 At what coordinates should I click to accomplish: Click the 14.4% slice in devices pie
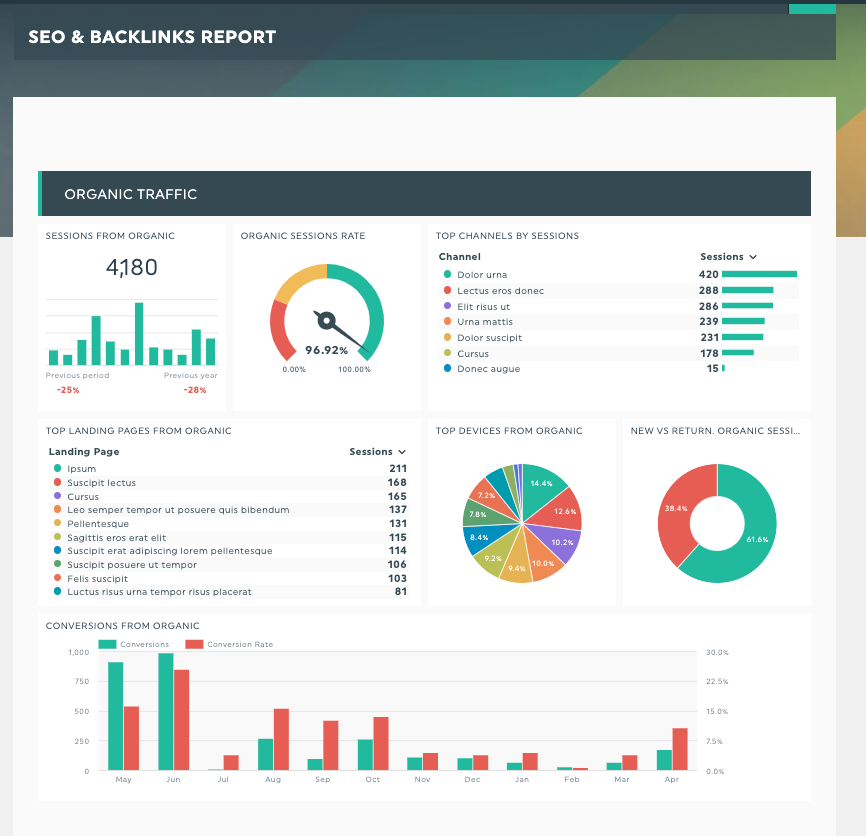click(541, 483)
